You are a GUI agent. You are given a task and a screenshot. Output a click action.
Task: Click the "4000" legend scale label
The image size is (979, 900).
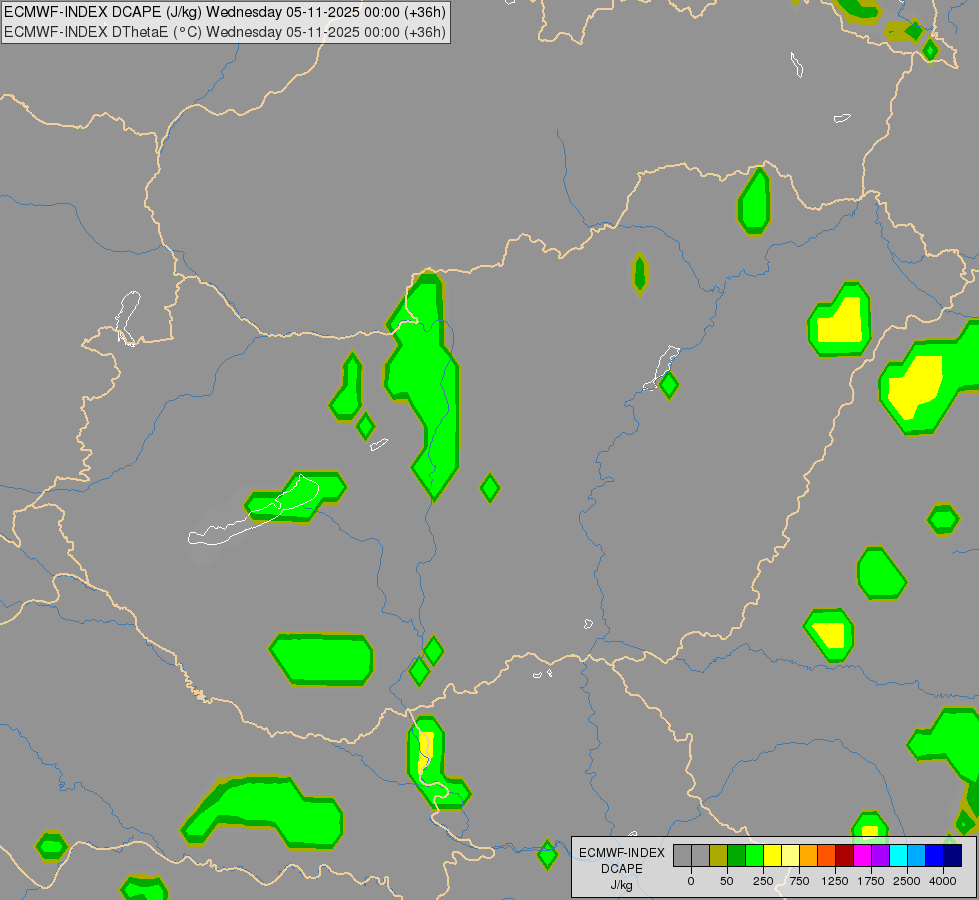point(943,881)
